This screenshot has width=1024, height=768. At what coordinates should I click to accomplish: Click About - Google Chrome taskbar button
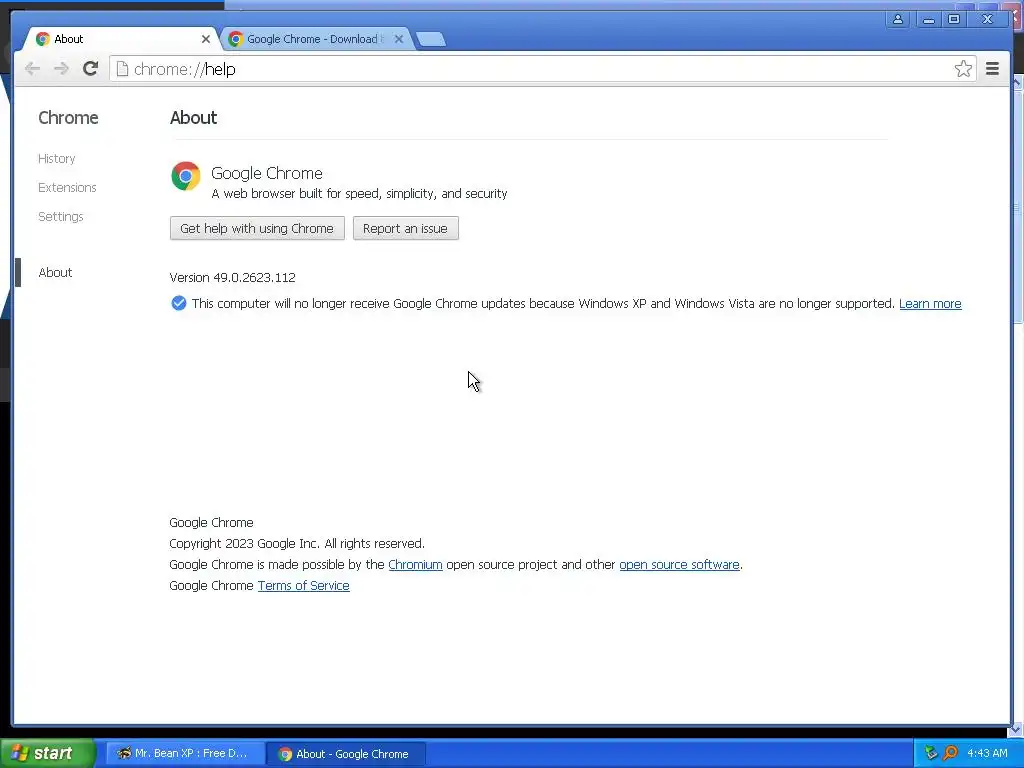click(x=346, y=754)
